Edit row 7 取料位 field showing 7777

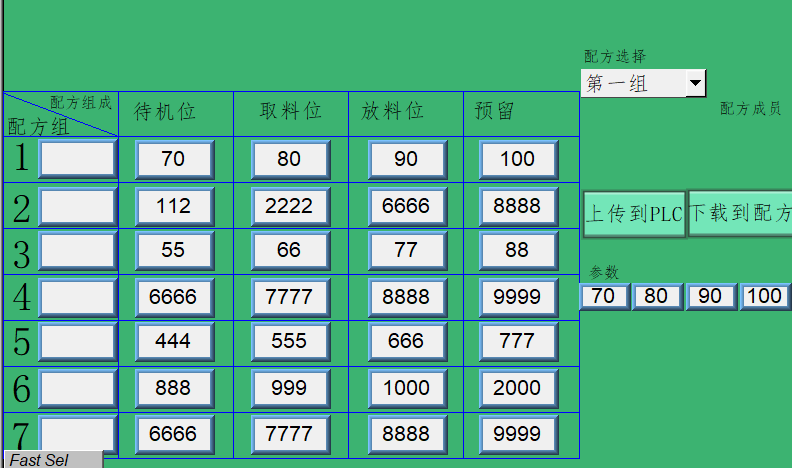point(289,434)
